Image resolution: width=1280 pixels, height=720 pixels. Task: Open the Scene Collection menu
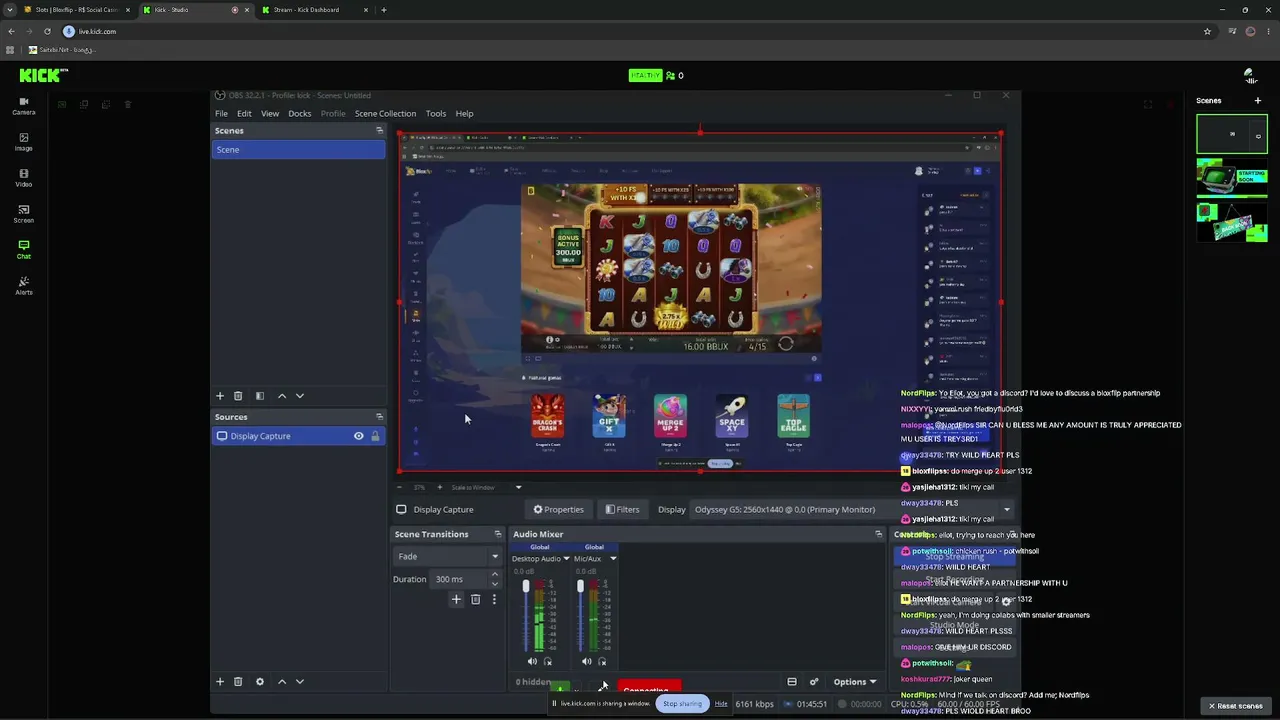point(385,114)
